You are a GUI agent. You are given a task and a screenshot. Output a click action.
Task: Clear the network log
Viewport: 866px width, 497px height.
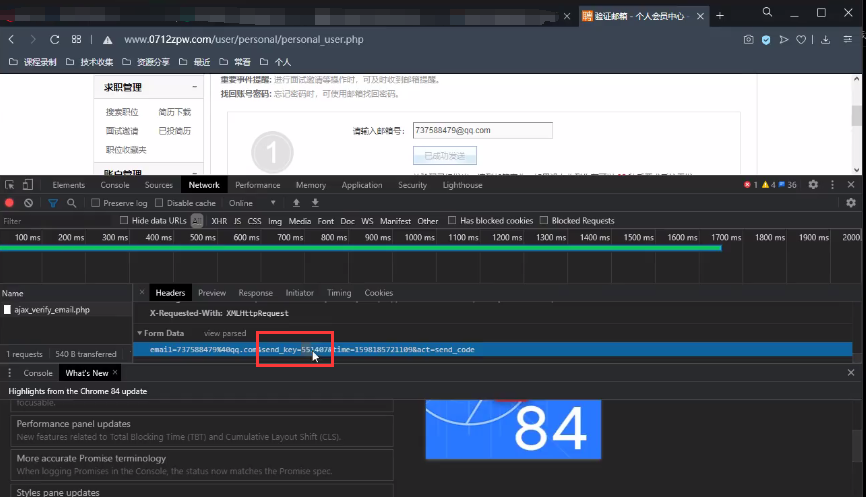pos(29,203)
